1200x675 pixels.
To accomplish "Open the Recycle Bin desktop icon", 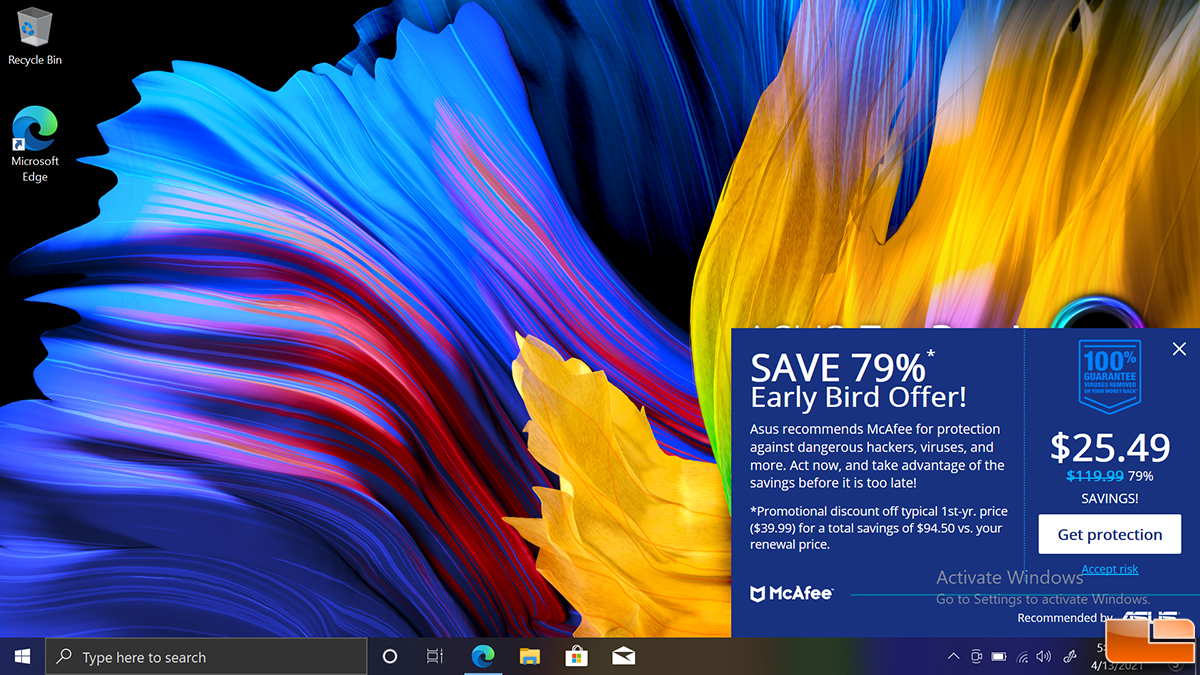I will pos(35,37).
